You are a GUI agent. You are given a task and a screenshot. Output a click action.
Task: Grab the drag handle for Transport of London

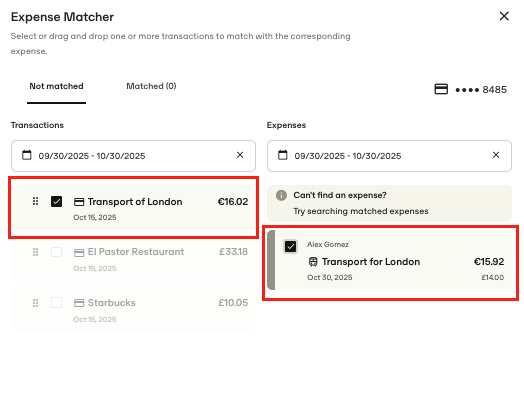pos(35,201)
